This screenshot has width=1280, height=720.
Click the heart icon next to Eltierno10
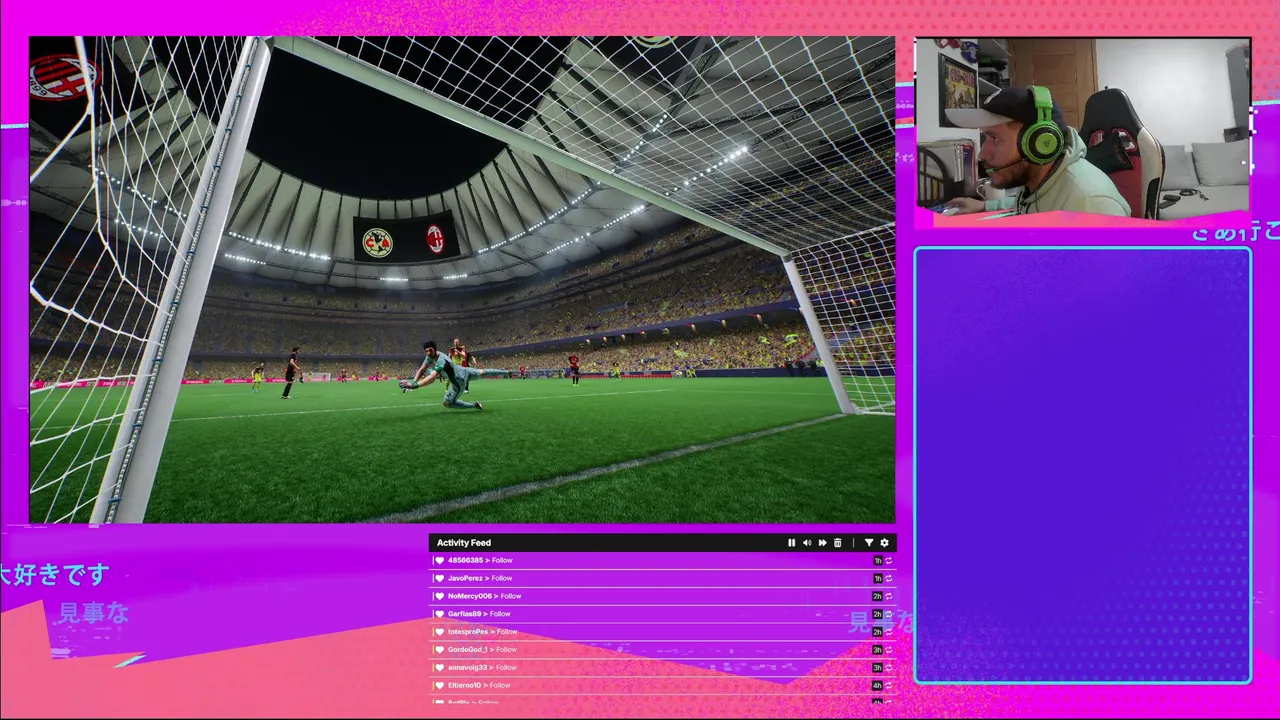click(x=439, y=686)
